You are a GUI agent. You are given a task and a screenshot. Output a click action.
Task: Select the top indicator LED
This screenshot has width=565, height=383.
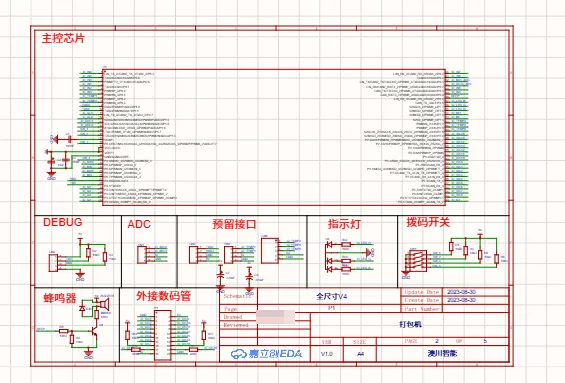[329, 245]
